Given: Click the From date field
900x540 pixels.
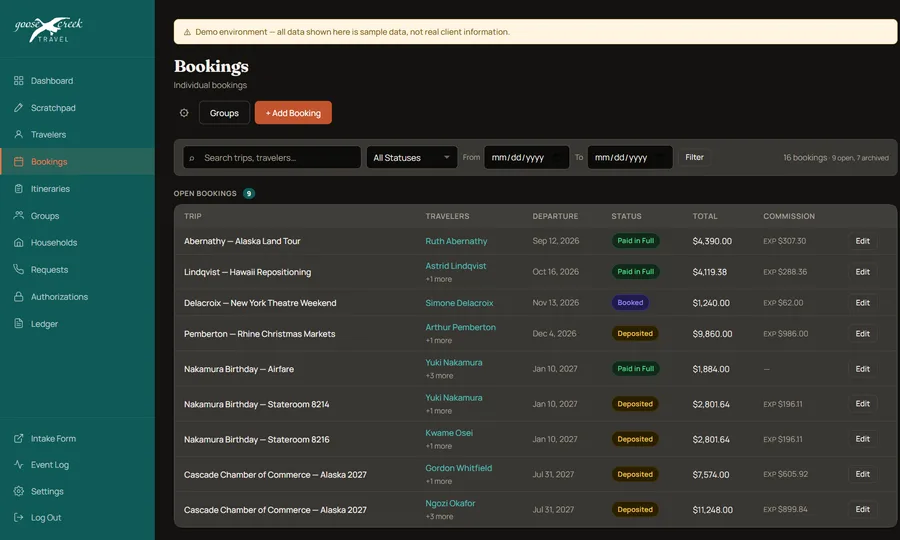Looking at the screenshot, I should (x=526, y=157).
